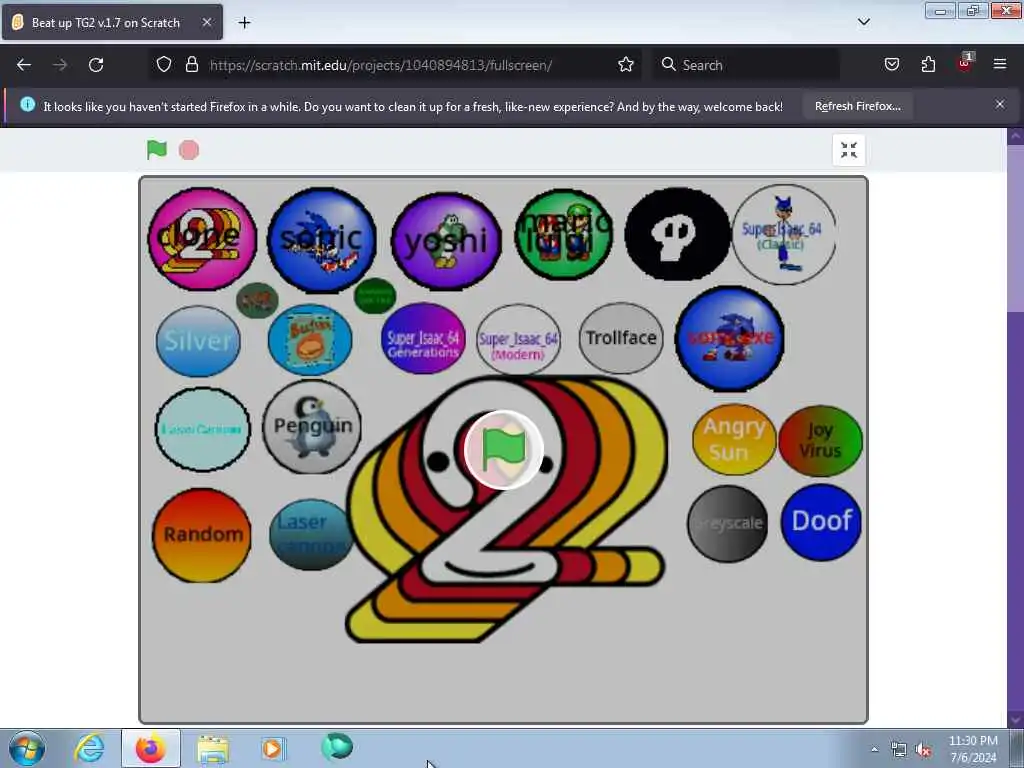The width and height of the screenshot is (1024, 768).
Task: Open the red extension badge icon
Action: click(x=965, y=63)
